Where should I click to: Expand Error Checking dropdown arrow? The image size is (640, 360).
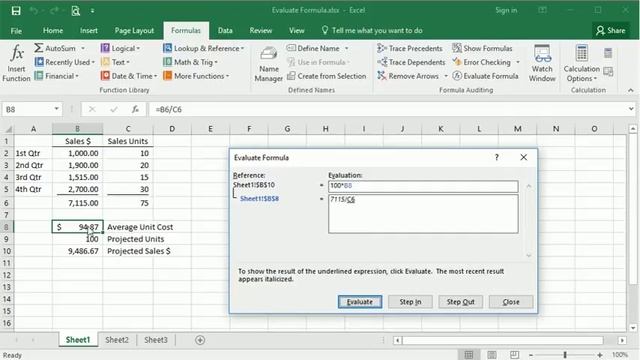tap(518, 62)
